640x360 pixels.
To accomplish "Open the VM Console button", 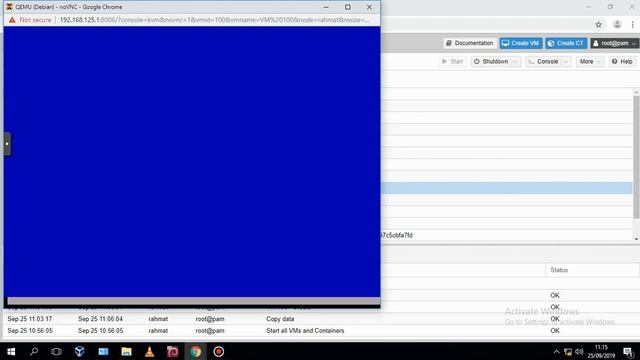I will pos(543,62).
